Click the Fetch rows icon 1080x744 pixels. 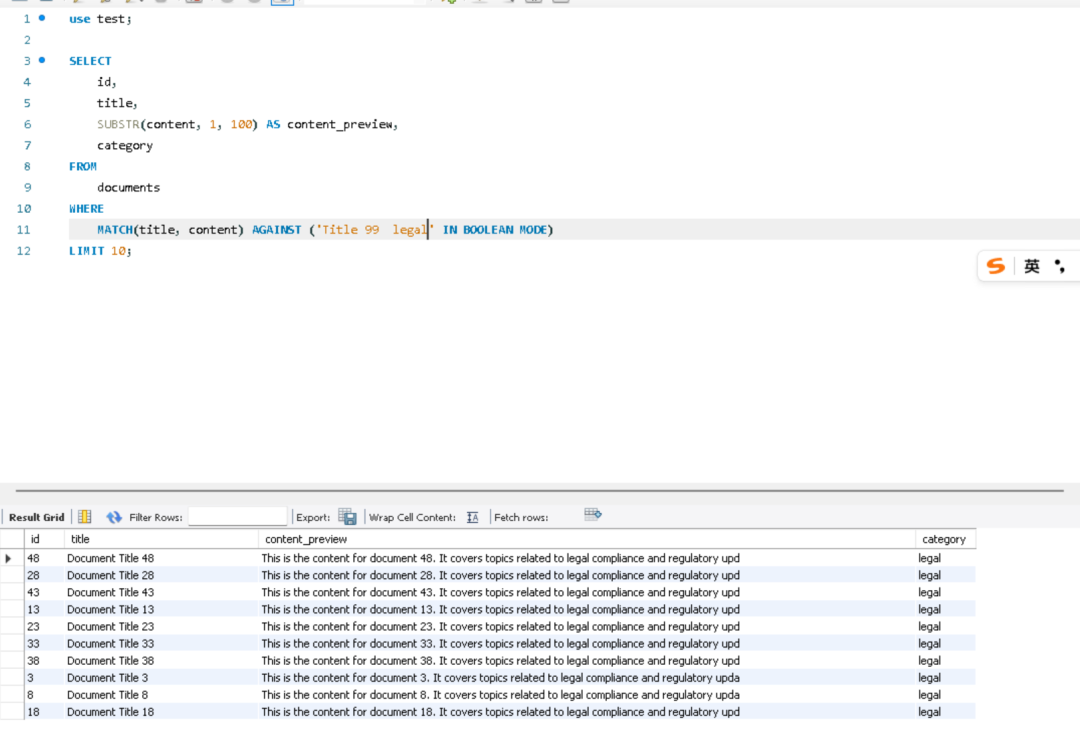pyautogui.click(x=592, y=515)
